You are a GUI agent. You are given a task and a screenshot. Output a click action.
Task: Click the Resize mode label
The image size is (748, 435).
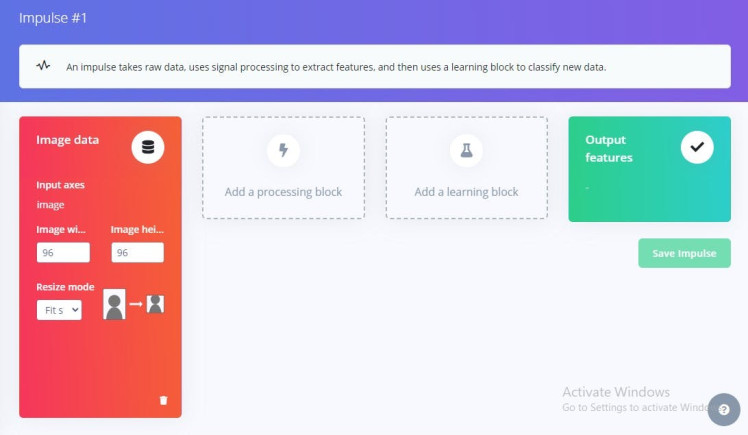(x=66, y=287)
